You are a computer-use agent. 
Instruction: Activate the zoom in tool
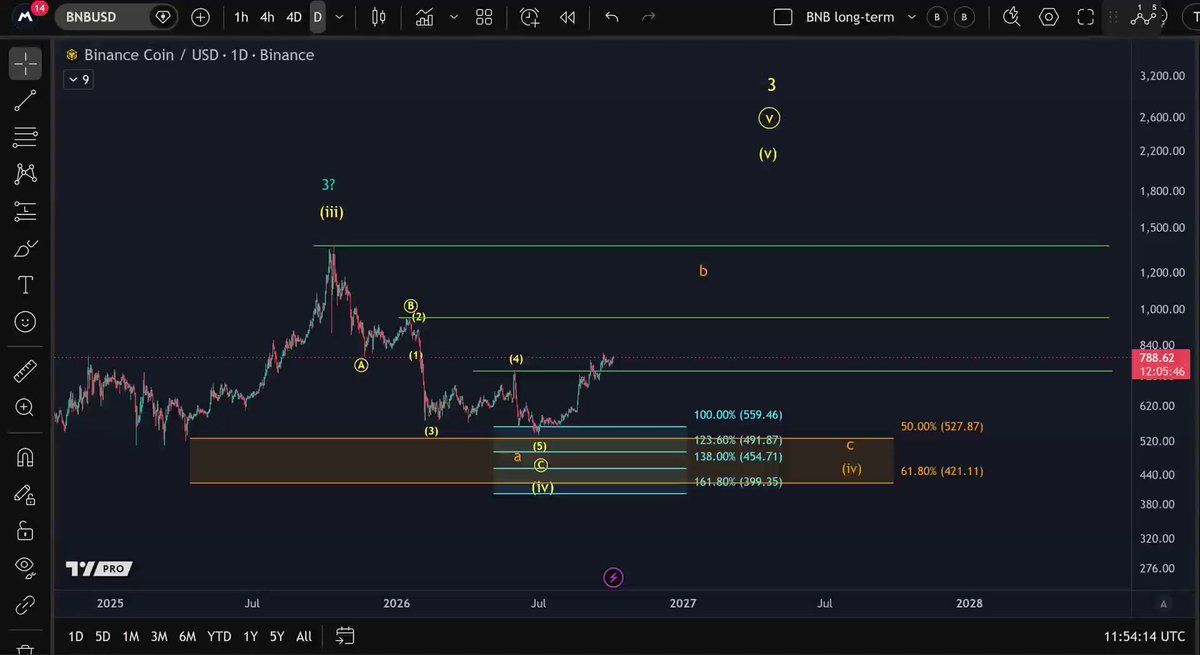[x=25, y=407]
